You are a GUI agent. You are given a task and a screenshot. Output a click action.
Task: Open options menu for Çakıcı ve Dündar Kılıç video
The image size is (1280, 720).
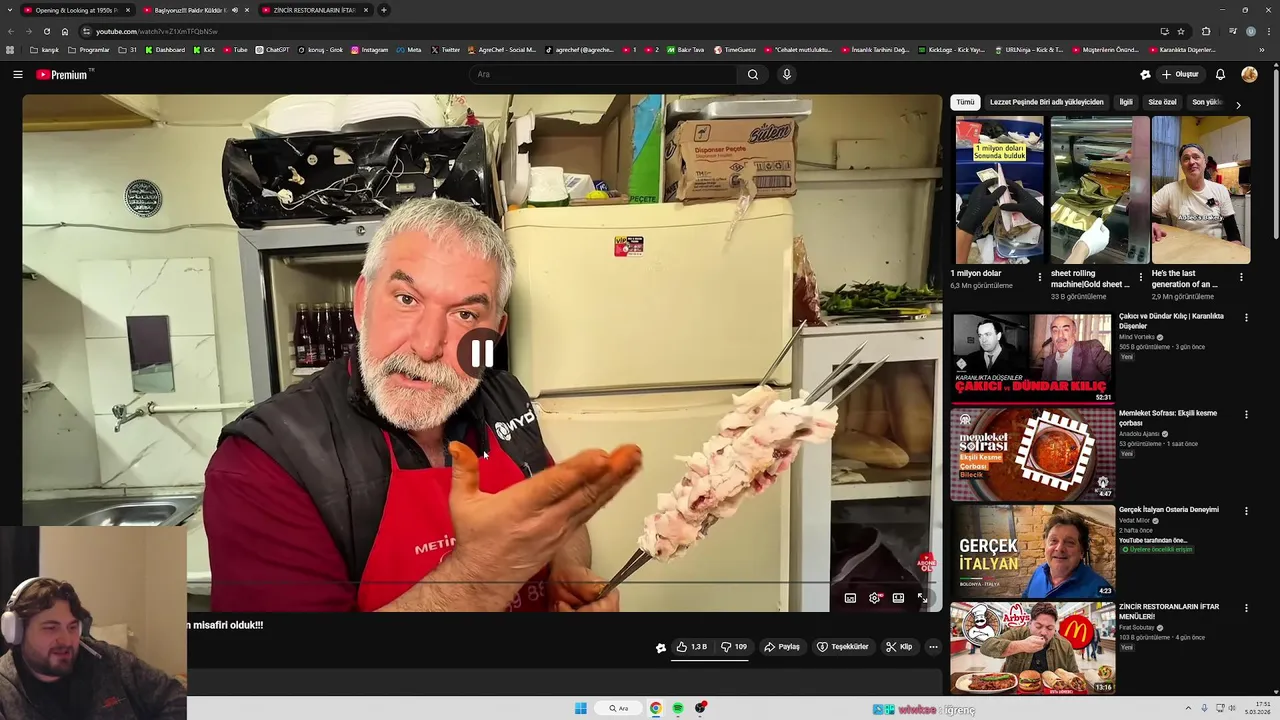click(1246, 318)
